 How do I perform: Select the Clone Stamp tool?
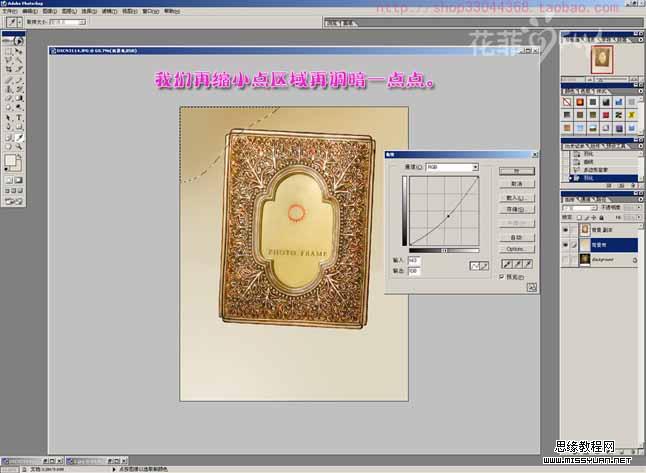pyautogui.click(x=8, y=89)
